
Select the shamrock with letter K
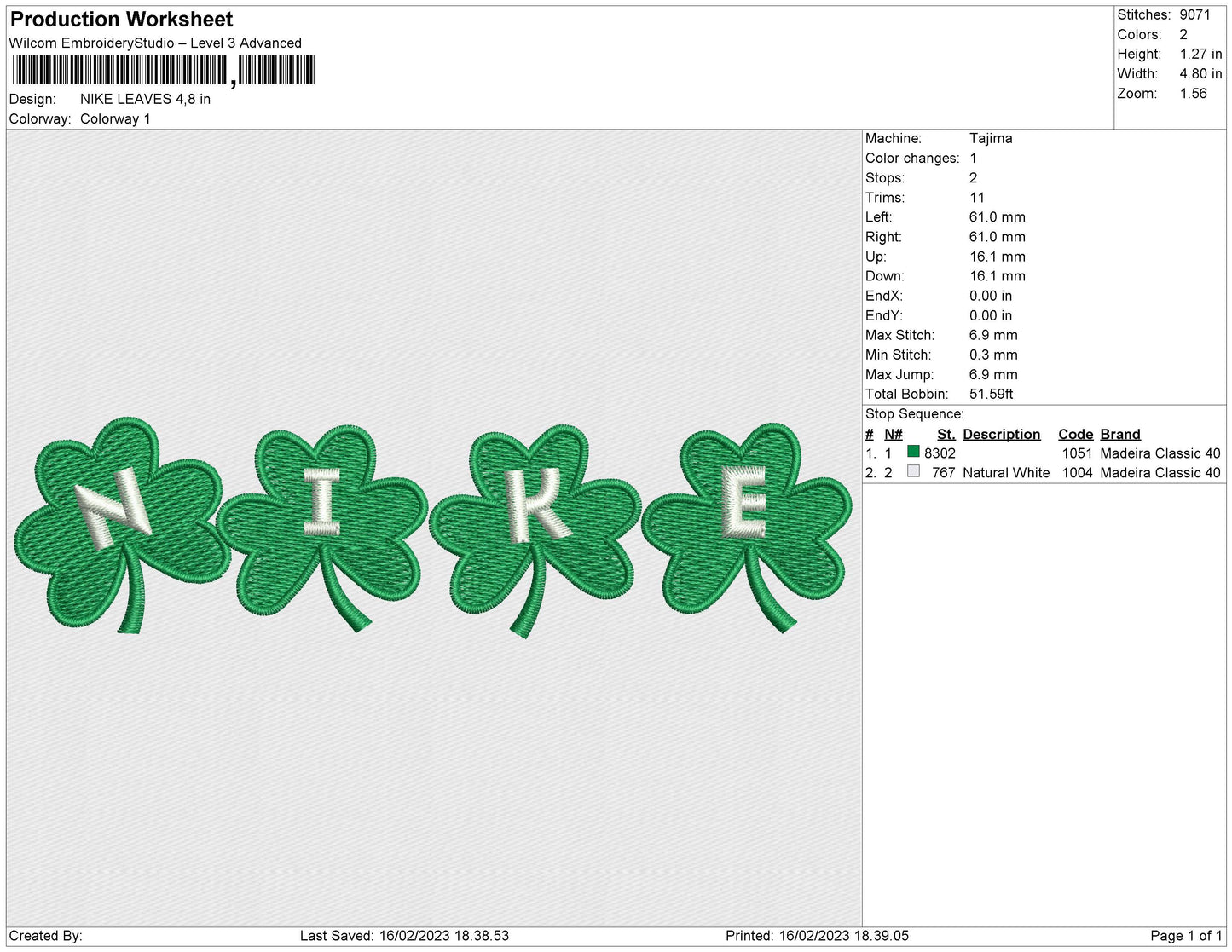(535, 531)
